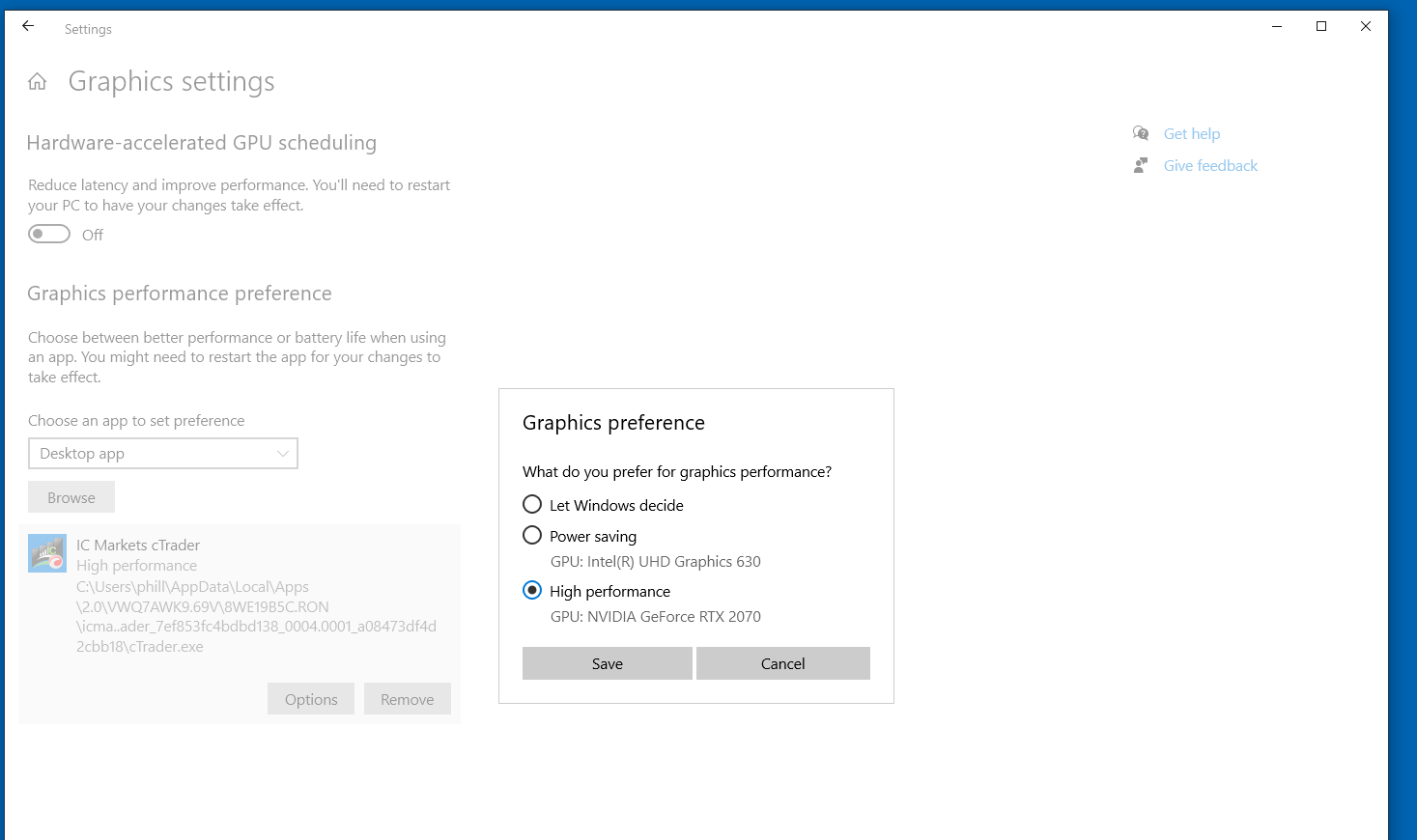Maximize the Settings window

(1321, 27)
